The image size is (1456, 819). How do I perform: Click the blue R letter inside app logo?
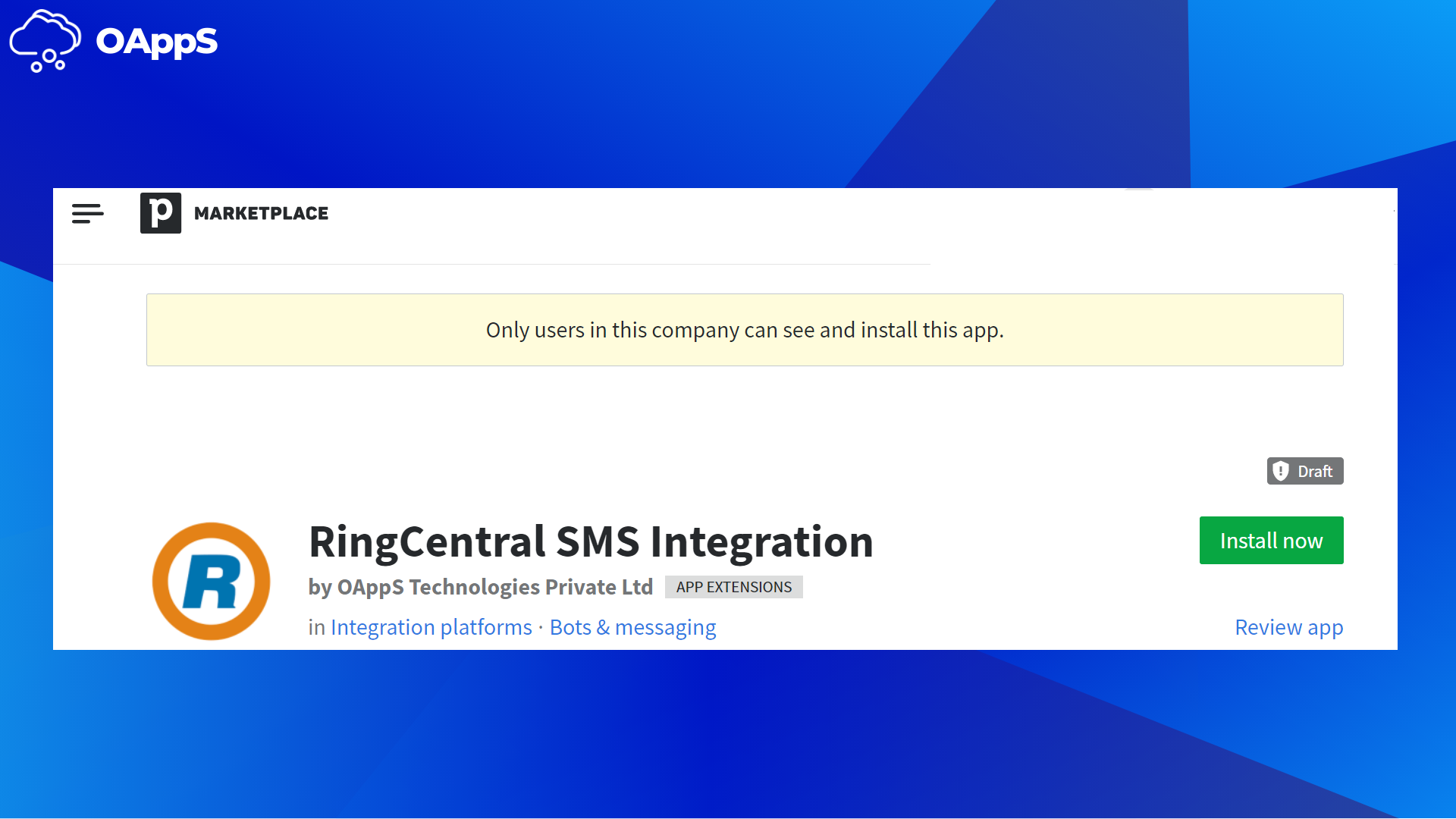pos(212,582)
